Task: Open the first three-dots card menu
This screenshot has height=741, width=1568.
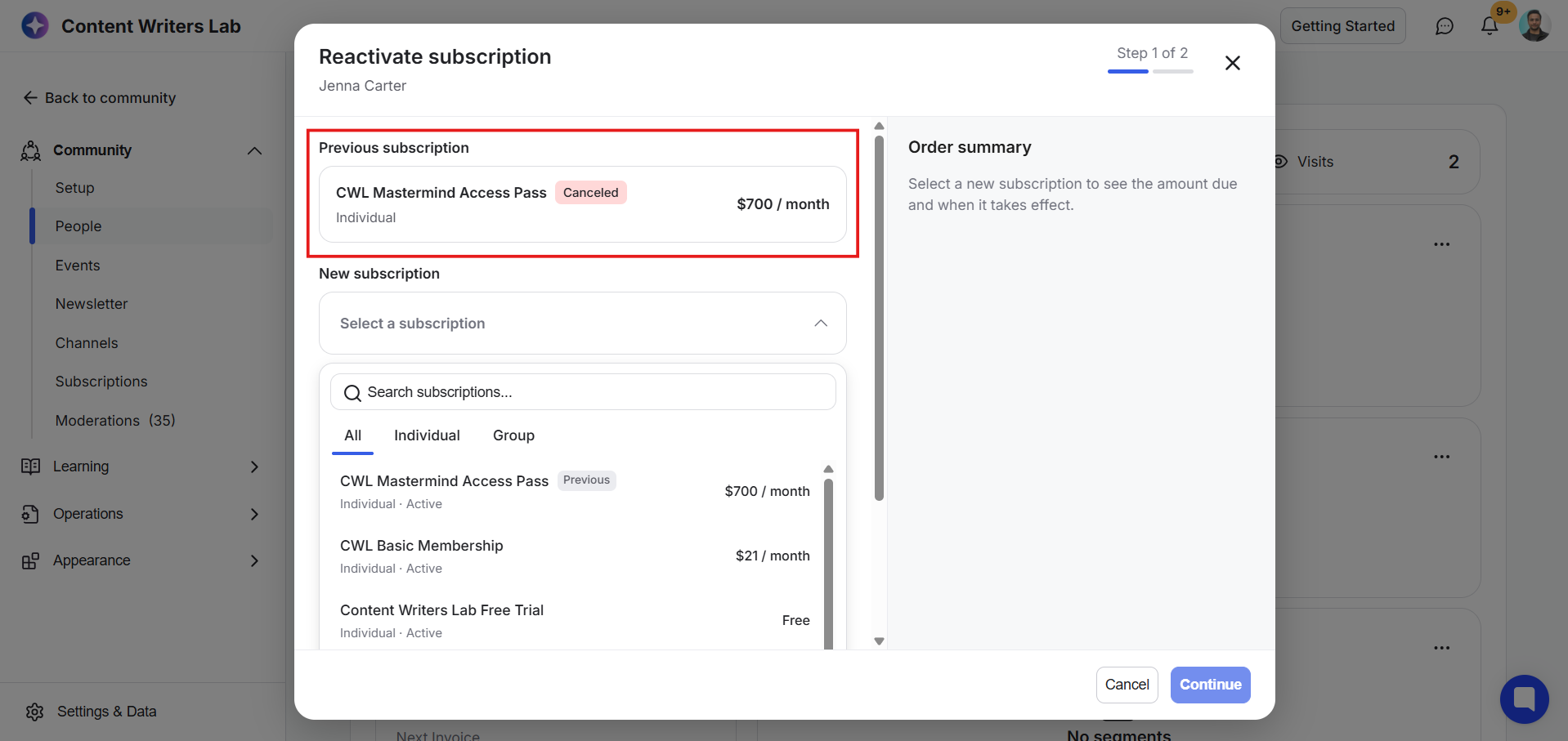Action: [1442, 244]
